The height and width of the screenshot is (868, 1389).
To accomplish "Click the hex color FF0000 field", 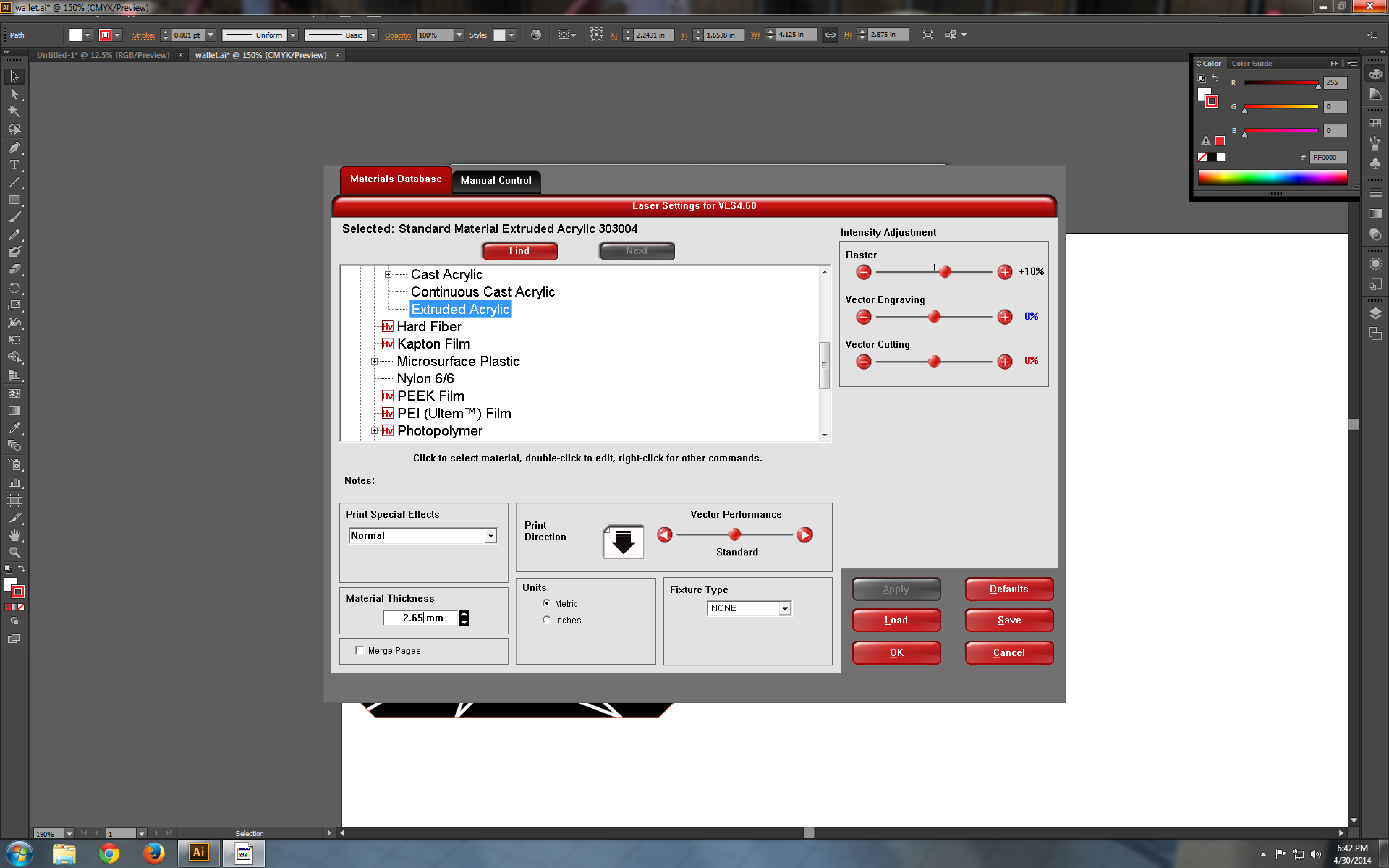I will coord(1328,157).
